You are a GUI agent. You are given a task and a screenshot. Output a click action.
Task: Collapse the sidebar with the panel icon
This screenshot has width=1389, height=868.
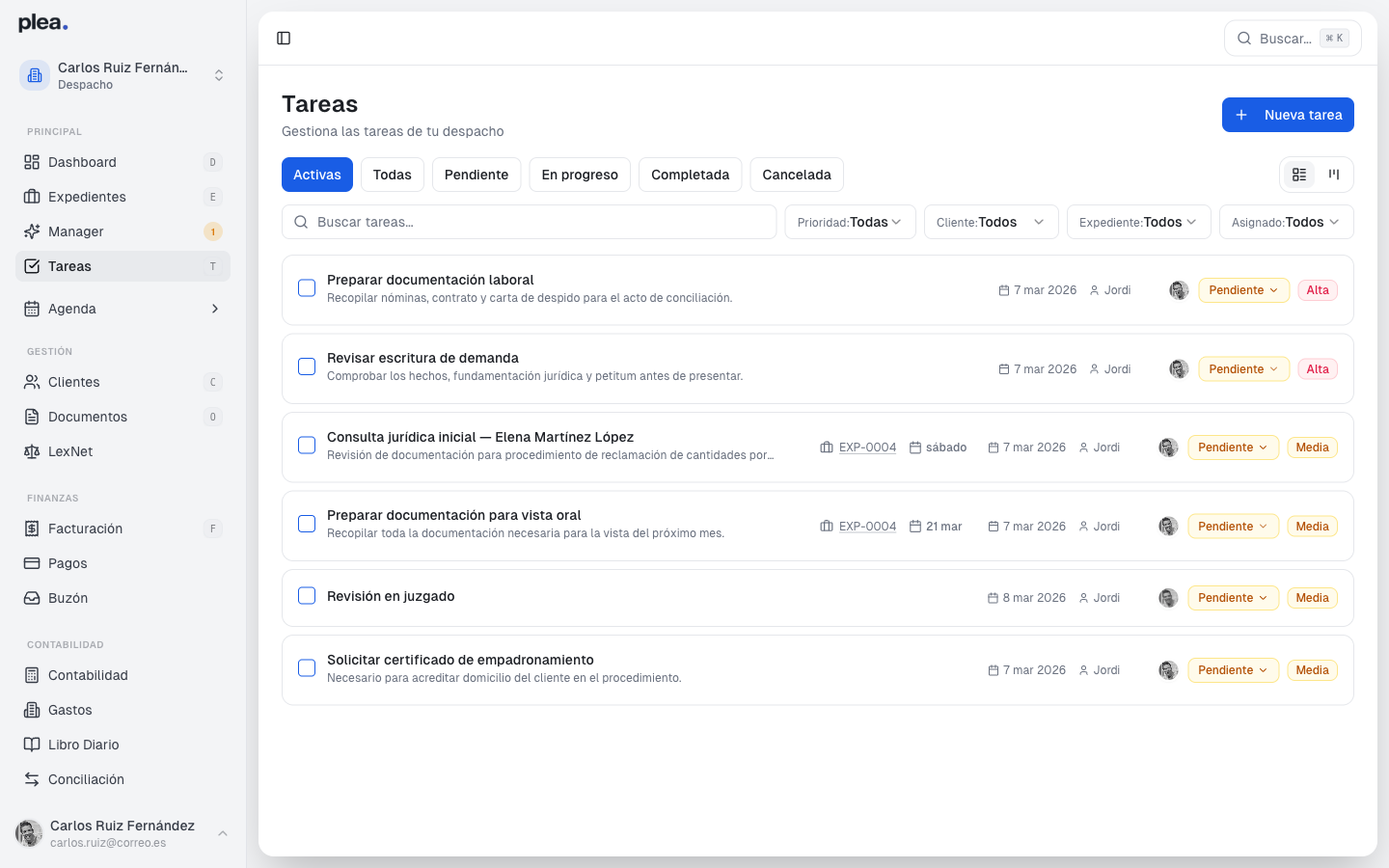pos(284,38)
